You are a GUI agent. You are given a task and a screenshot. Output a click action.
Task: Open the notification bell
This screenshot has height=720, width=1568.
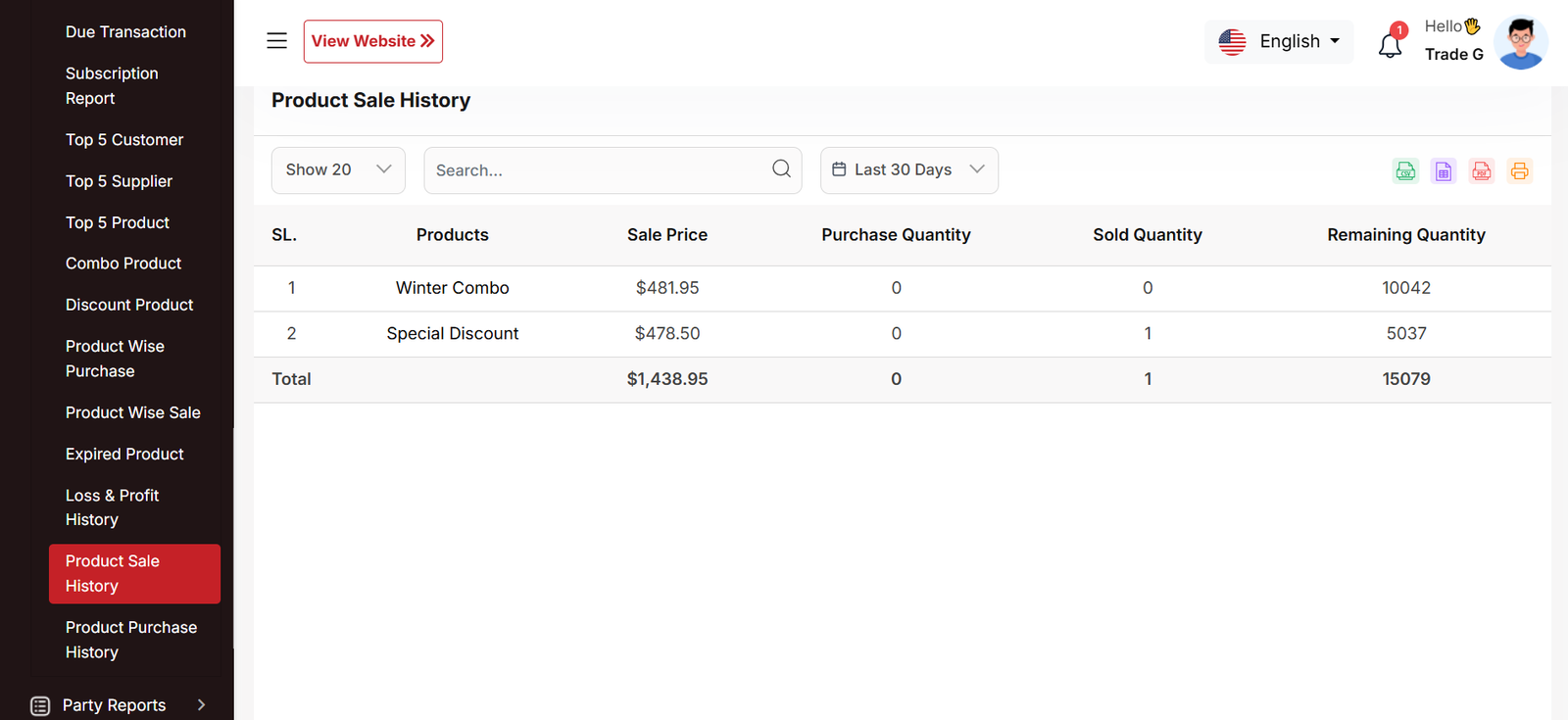pos(1390,44)
